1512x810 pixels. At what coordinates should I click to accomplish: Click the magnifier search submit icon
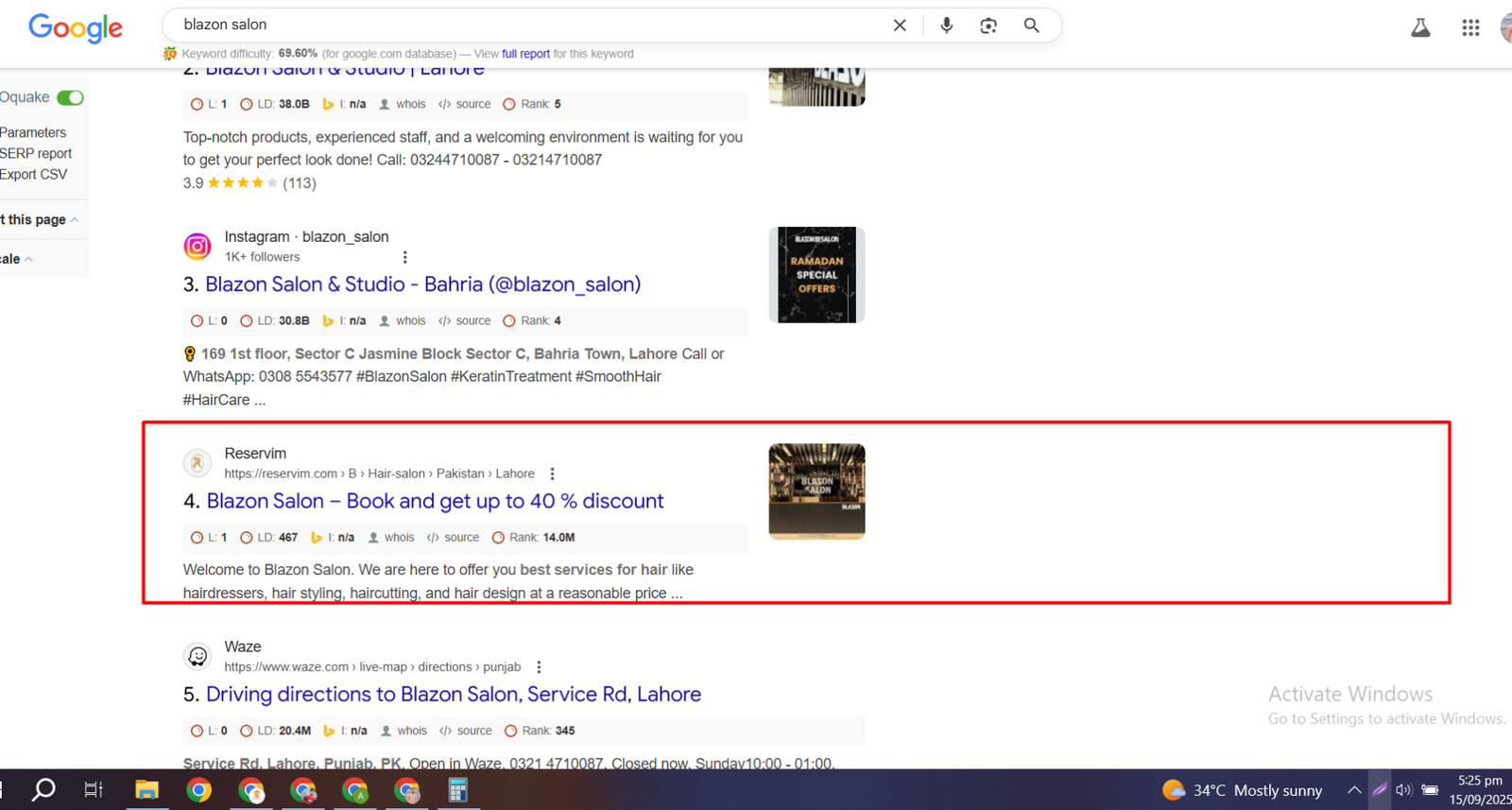tap(1031, 26)
